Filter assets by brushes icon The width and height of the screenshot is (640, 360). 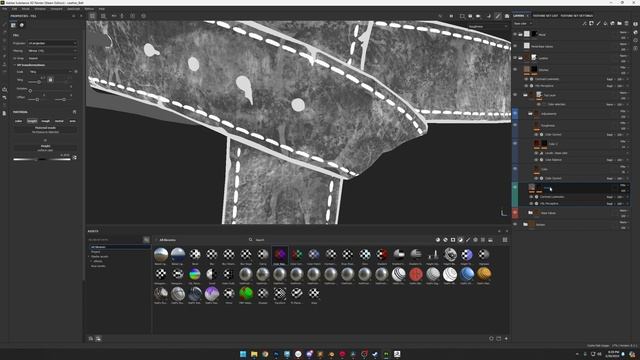click(x=468, y=240)
